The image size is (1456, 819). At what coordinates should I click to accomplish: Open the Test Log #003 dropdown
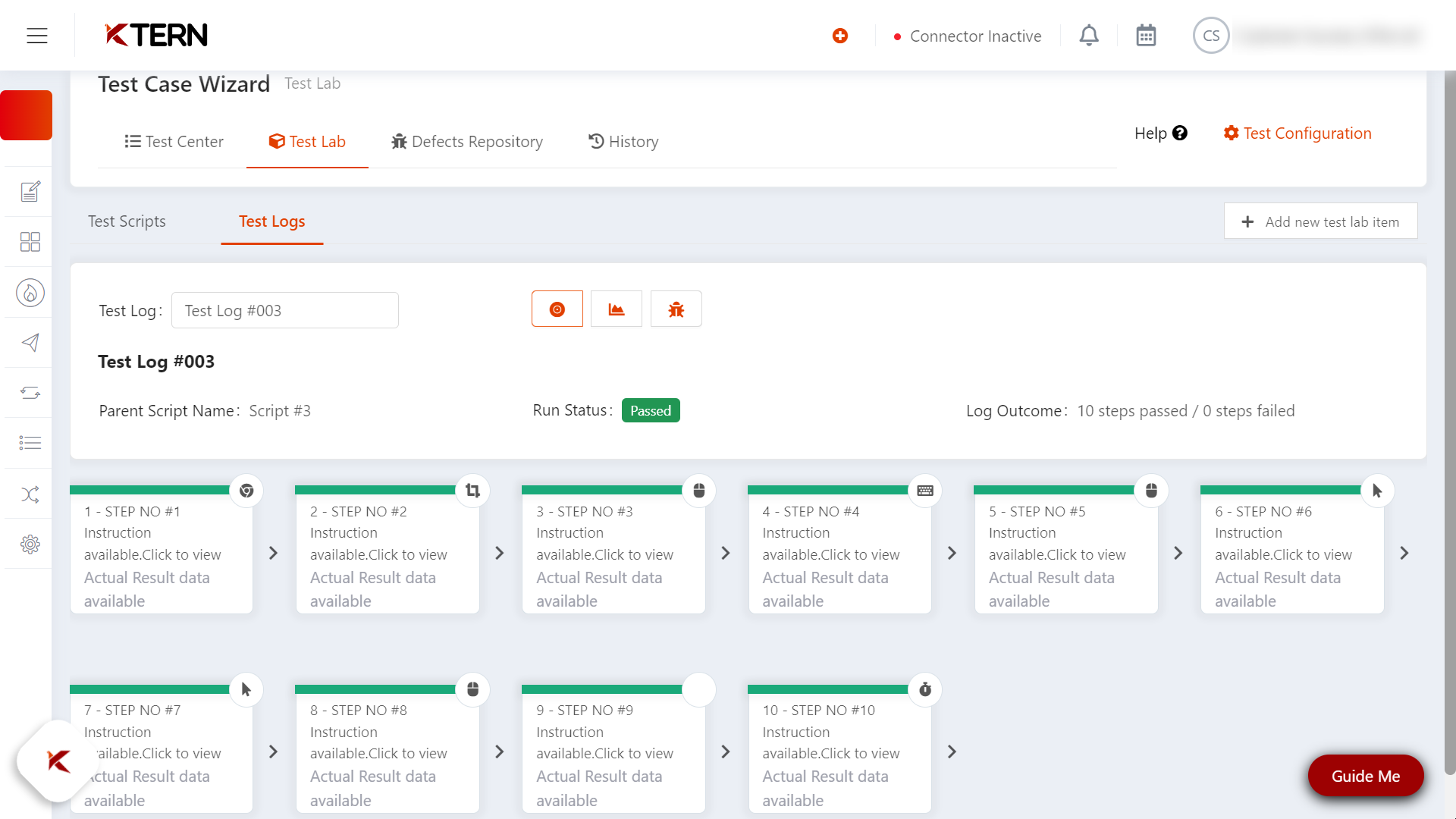click(284, 310)
